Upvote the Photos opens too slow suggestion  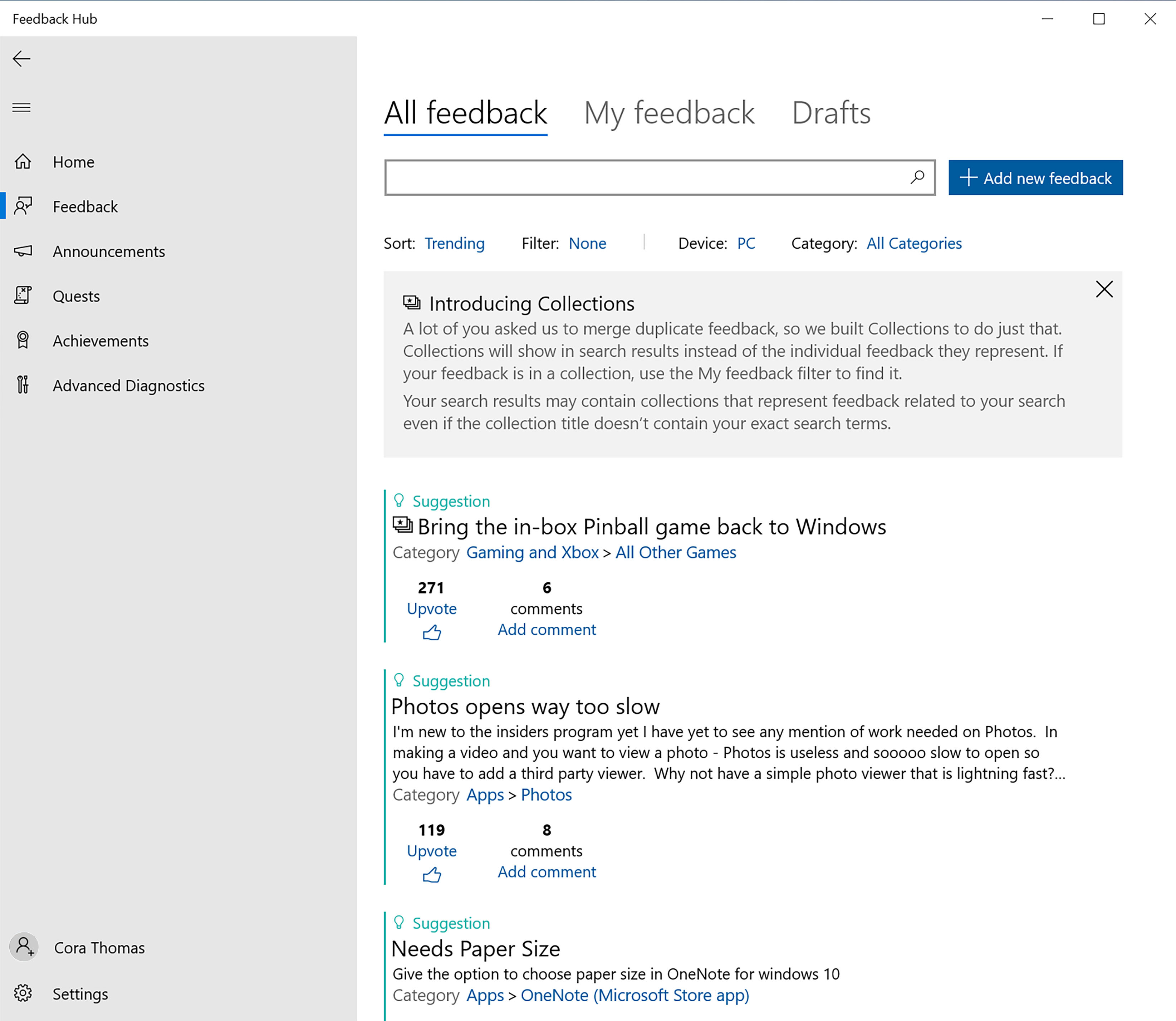(431, 873)
